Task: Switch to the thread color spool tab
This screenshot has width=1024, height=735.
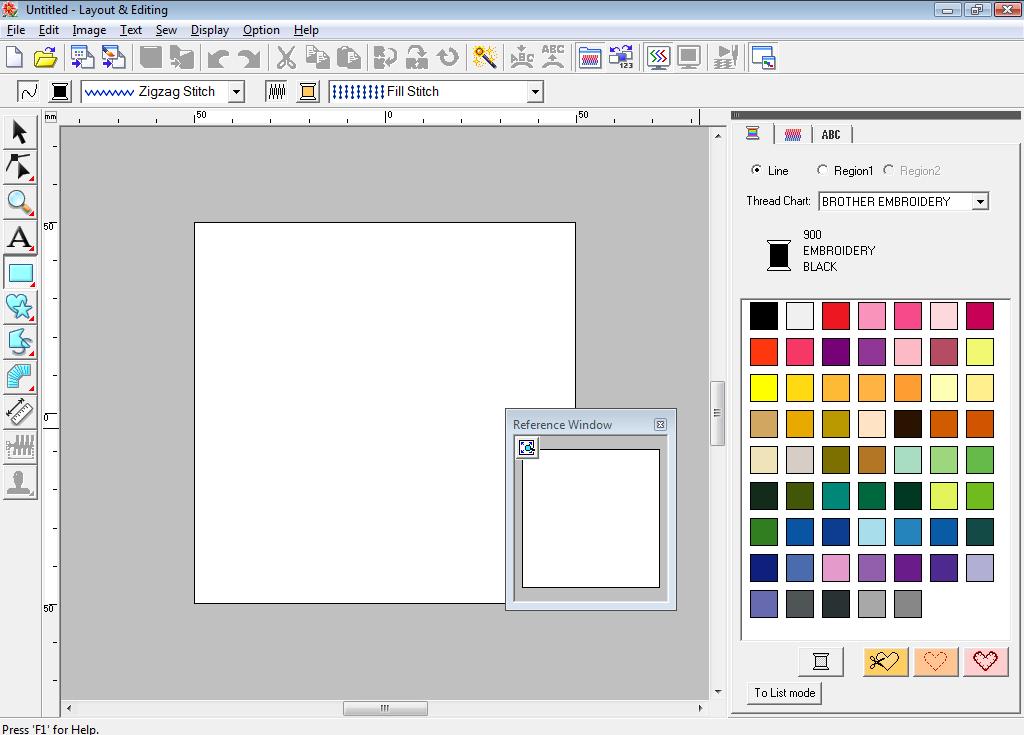Action: [753, 134]
